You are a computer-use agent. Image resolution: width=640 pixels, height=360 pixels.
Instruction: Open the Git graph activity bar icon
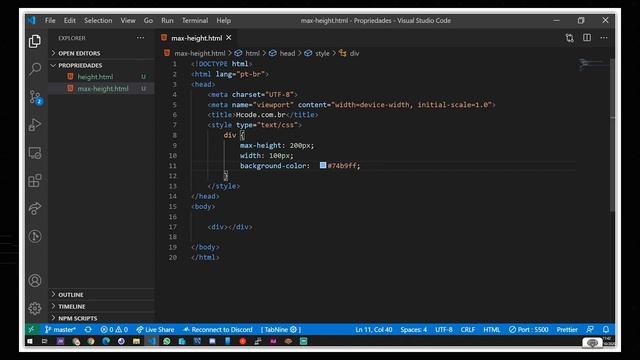(35, 236)
